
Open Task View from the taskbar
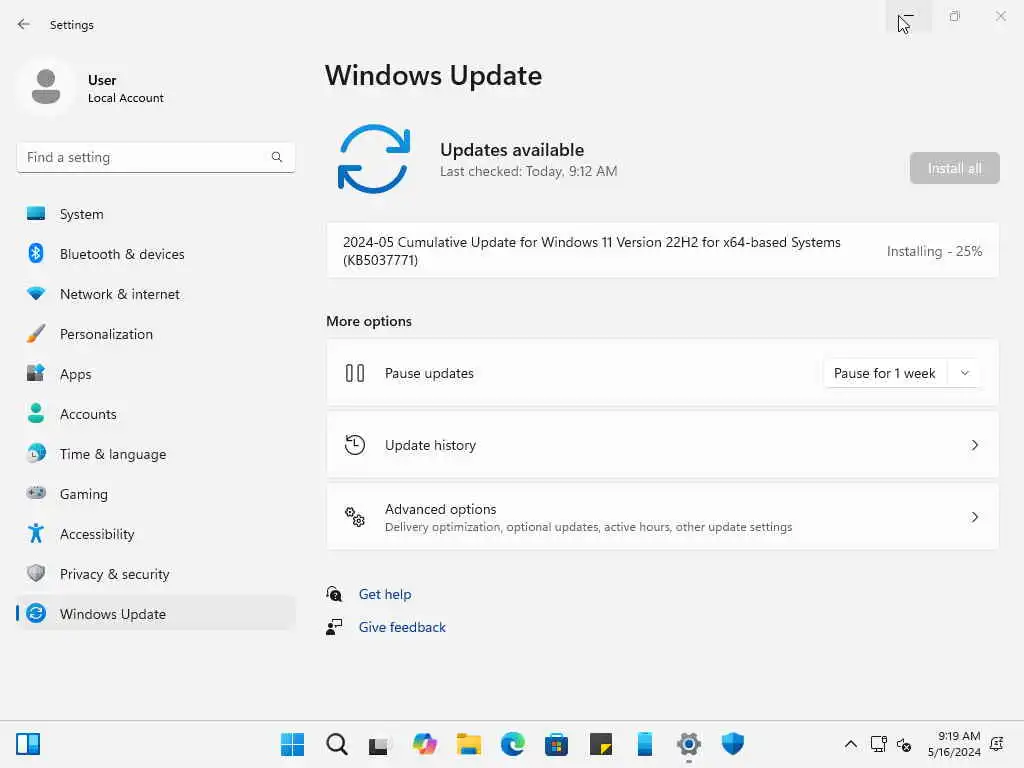(380, 744)
